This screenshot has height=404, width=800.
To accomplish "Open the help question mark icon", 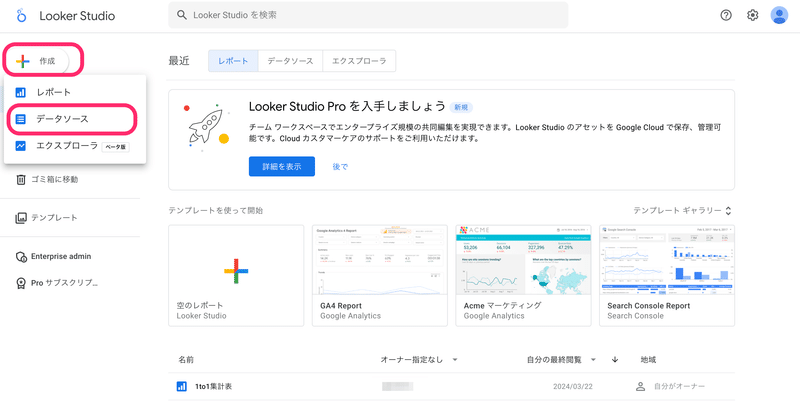I will [x=726, y=15].
